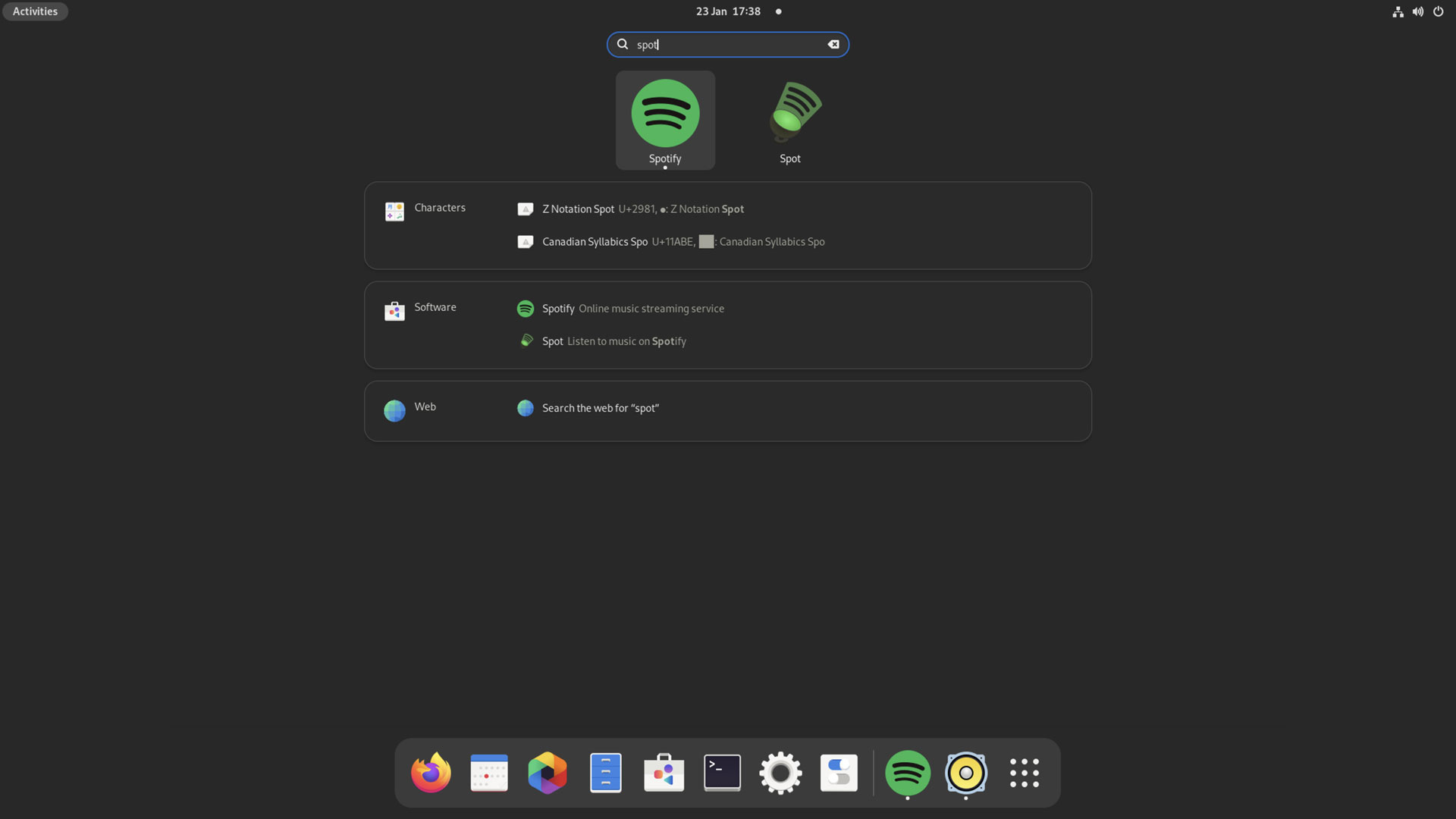This screenshot has height=819, width=1456.
Task: Click the Activities button
Action: [x=35, y=11]
